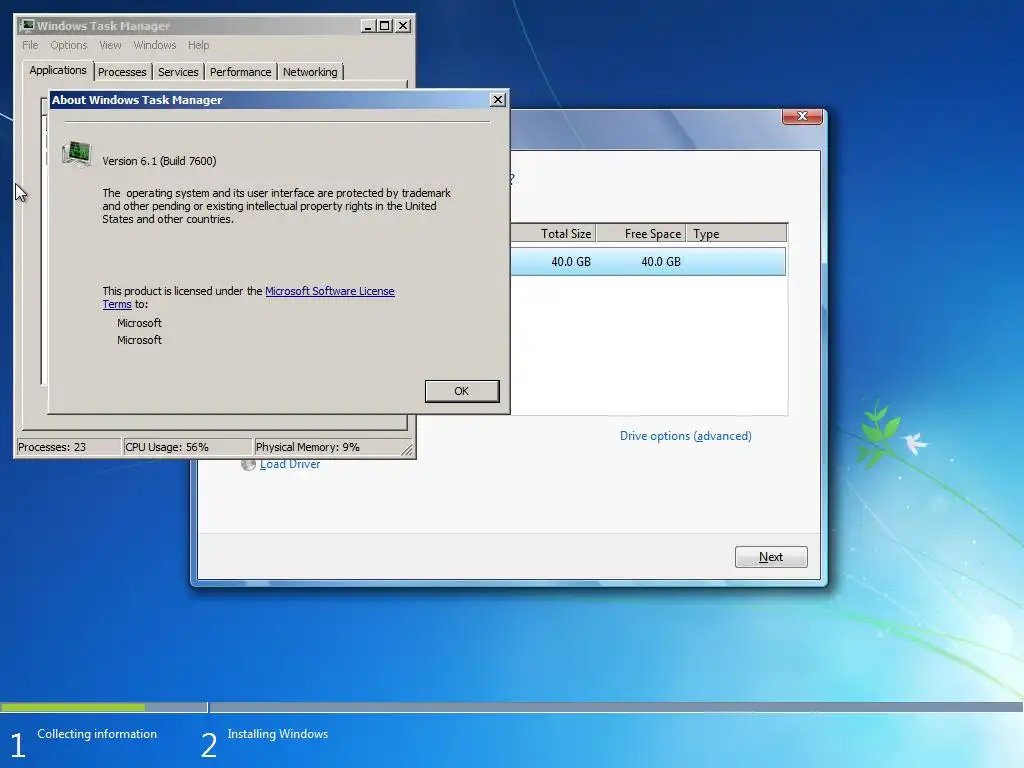Sort the disk list by Total Size column

[554, 234]
